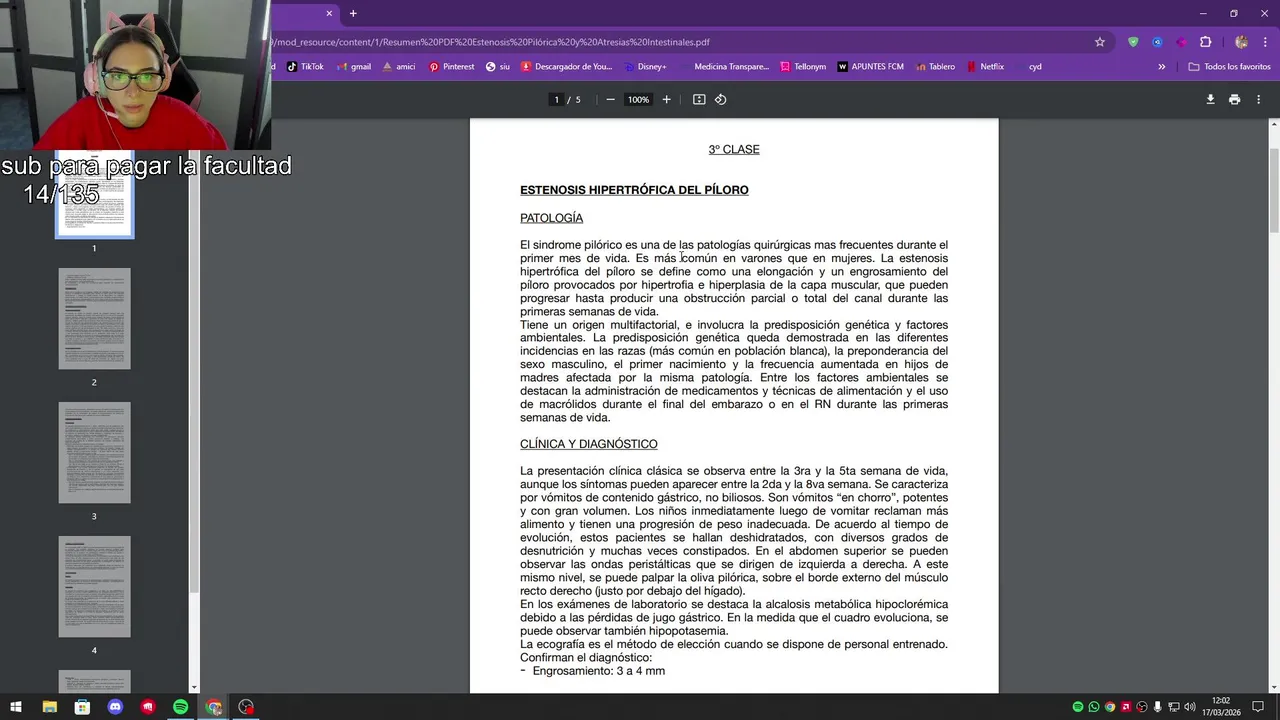The height and width of the screenshot is (720, 1280).
Task: Open the Tablero bookmark
Action: (x=934, y=67)
